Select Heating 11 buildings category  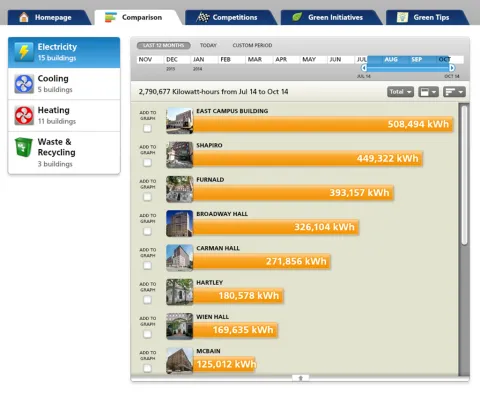(64, 115)
